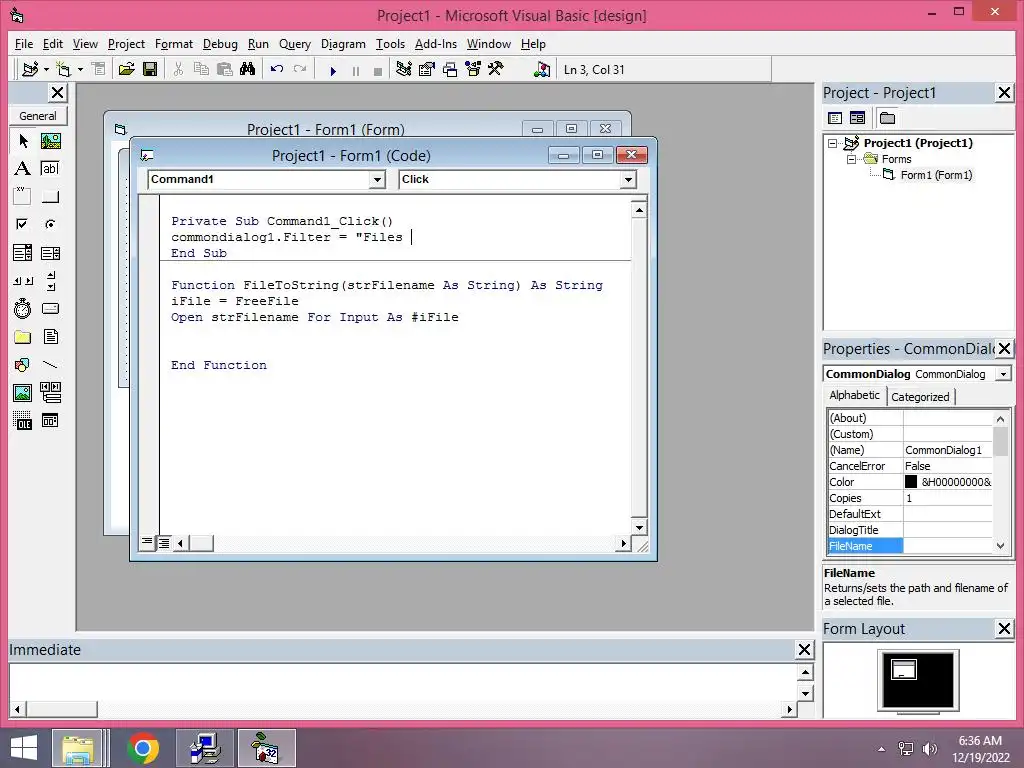
Task: Open Properties Window from toolbar
Action: [x=427, y=69]
